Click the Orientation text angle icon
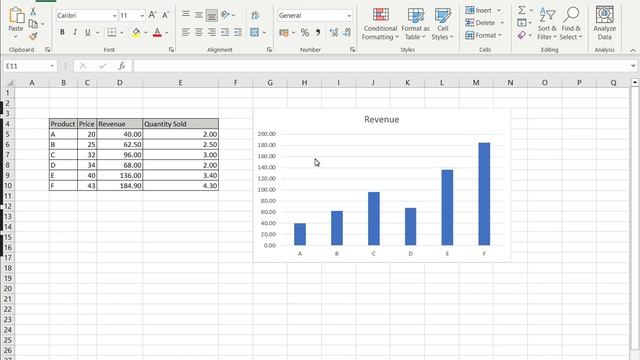Screen dimensions: 640x360 pos(225,15)
